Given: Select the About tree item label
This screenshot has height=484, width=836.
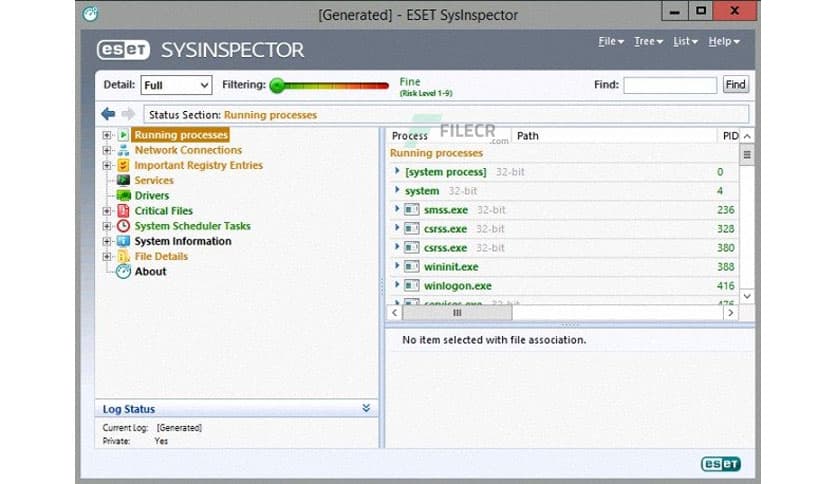Looking at the screenshot, I should (x=150, y=271).
